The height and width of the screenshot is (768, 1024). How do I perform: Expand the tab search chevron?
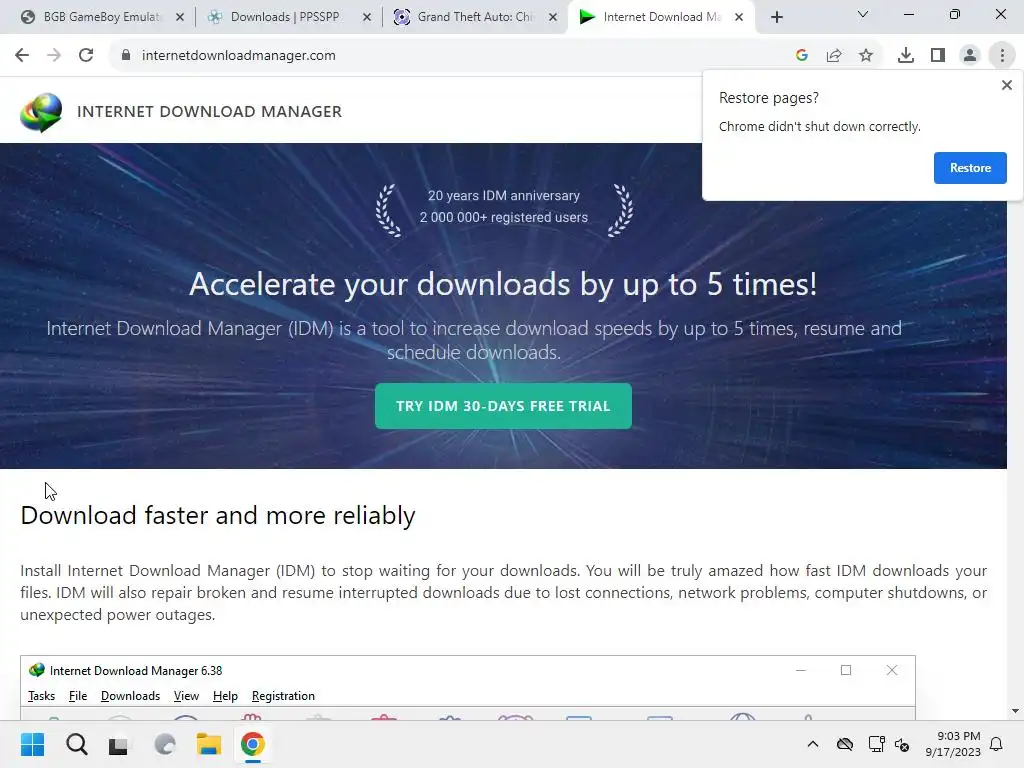point(863,14)
